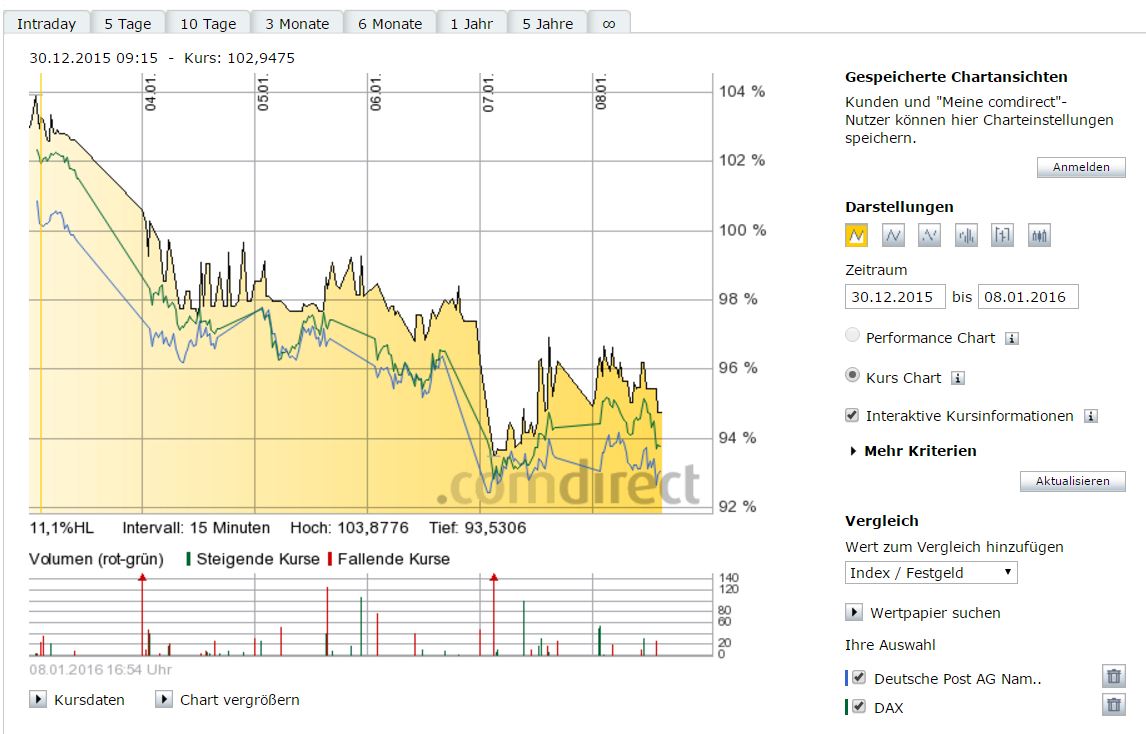The image size is (1146, 734).
Task: Switch to the 5 Jahre tab
Action: (547, 23)
